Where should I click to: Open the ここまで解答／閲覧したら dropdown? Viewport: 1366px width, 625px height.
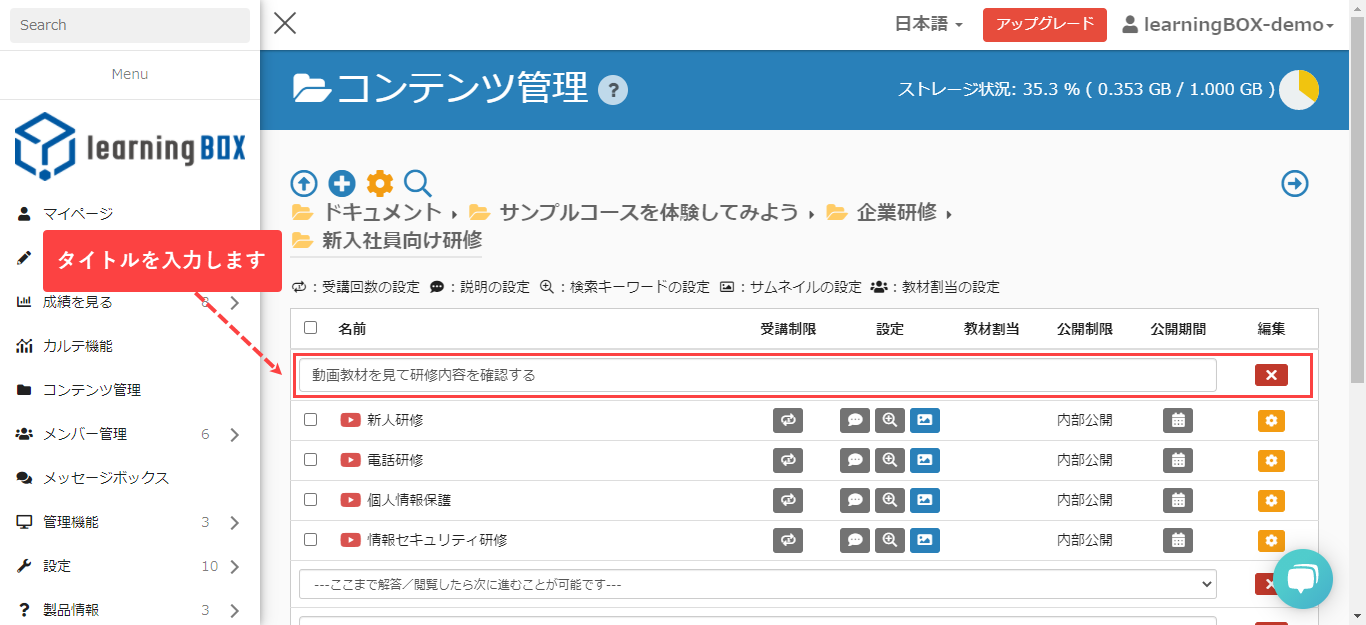point(757,584)
